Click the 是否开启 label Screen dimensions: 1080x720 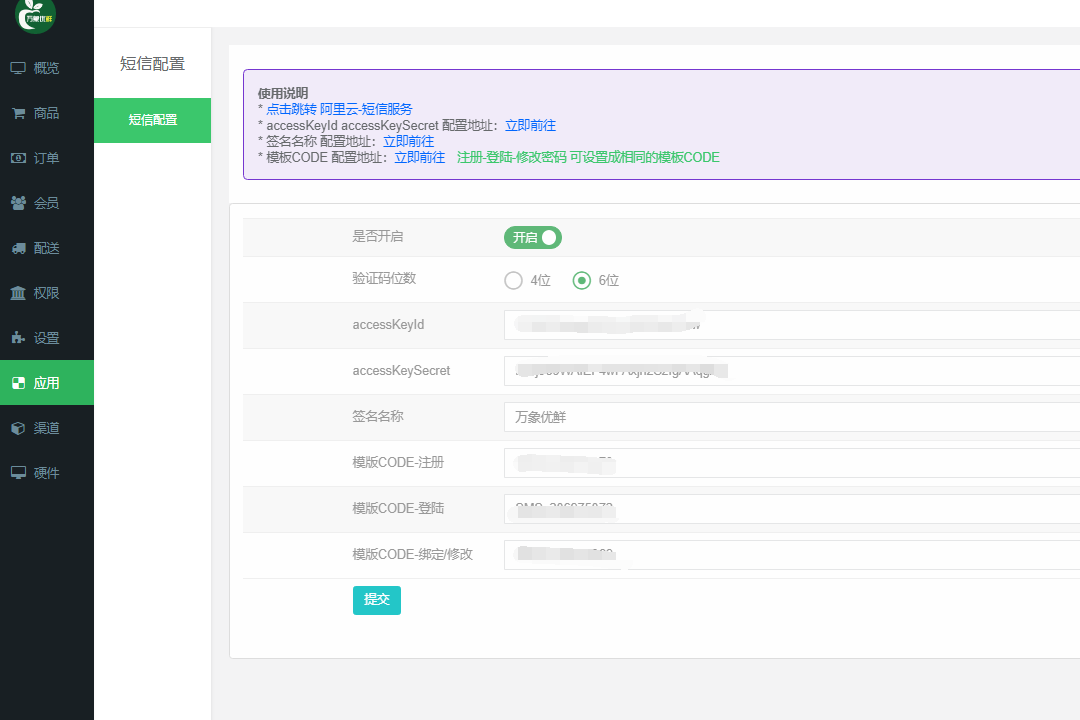377,236
